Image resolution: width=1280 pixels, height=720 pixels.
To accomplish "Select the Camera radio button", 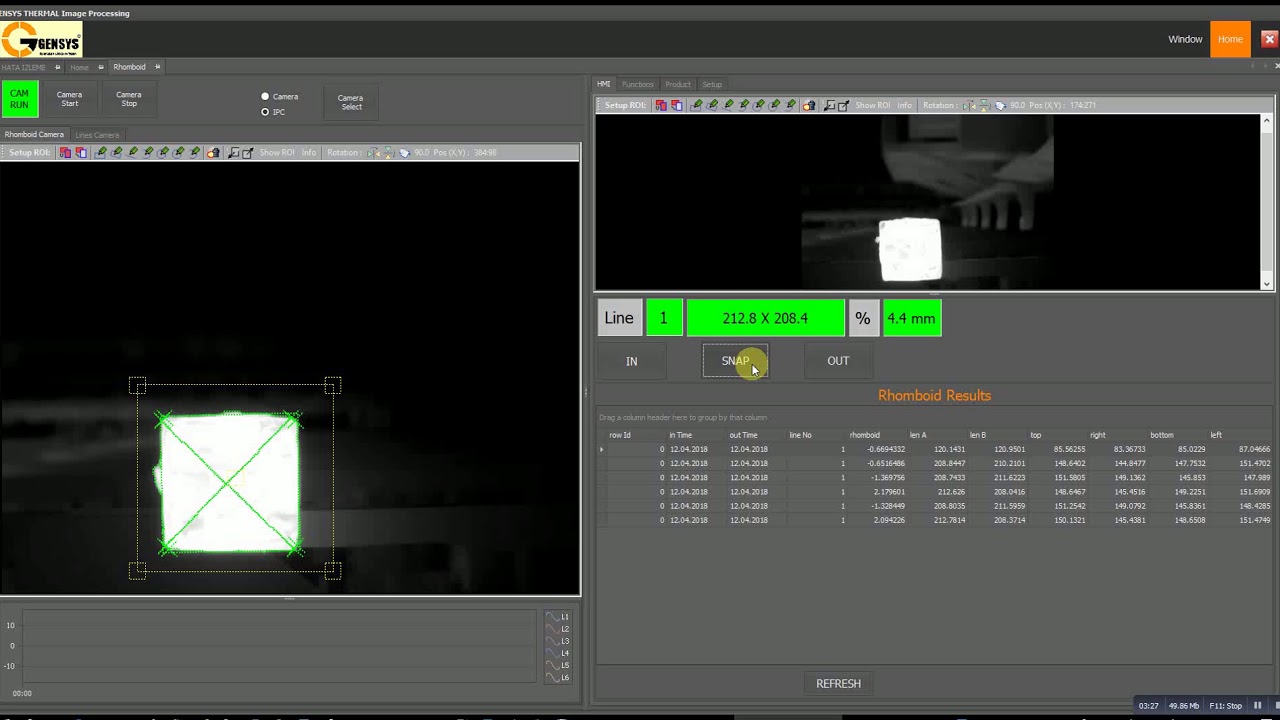I will (265, 97).
